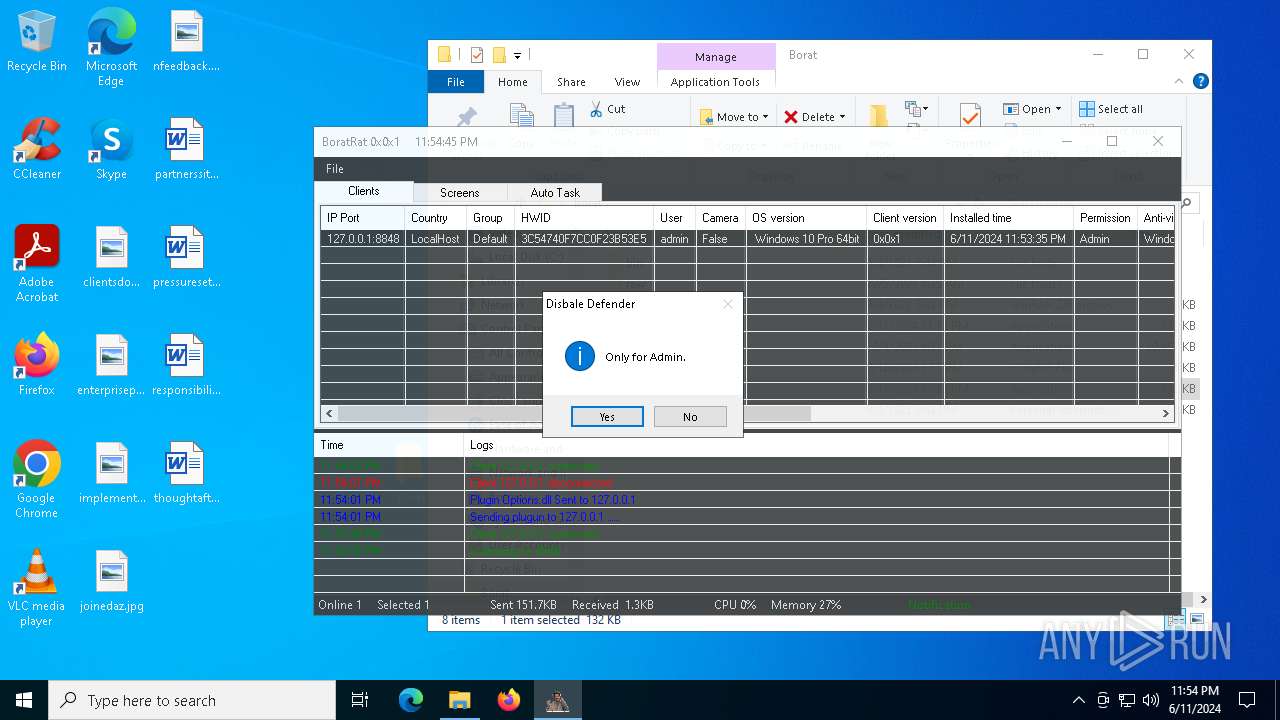Launch Google Chrome desktop shortcut

(37, 481)
